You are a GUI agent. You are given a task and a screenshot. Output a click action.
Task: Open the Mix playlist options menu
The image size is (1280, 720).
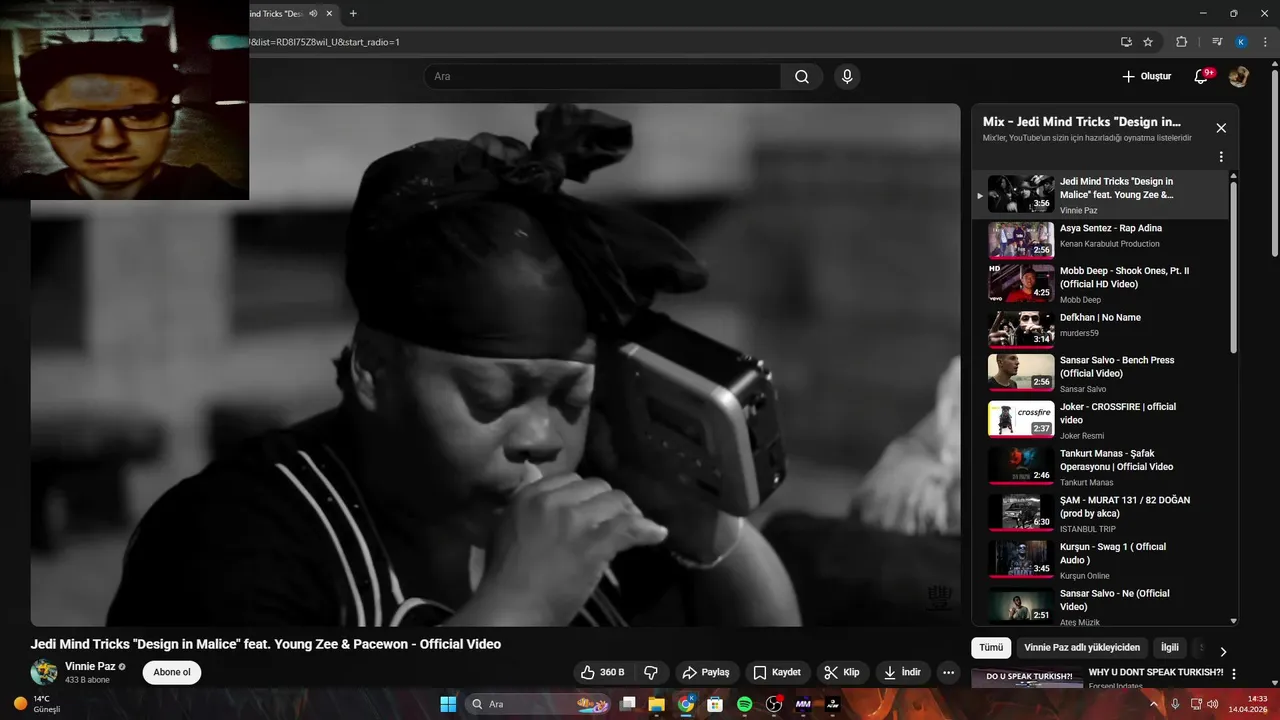pos(1221,157)
